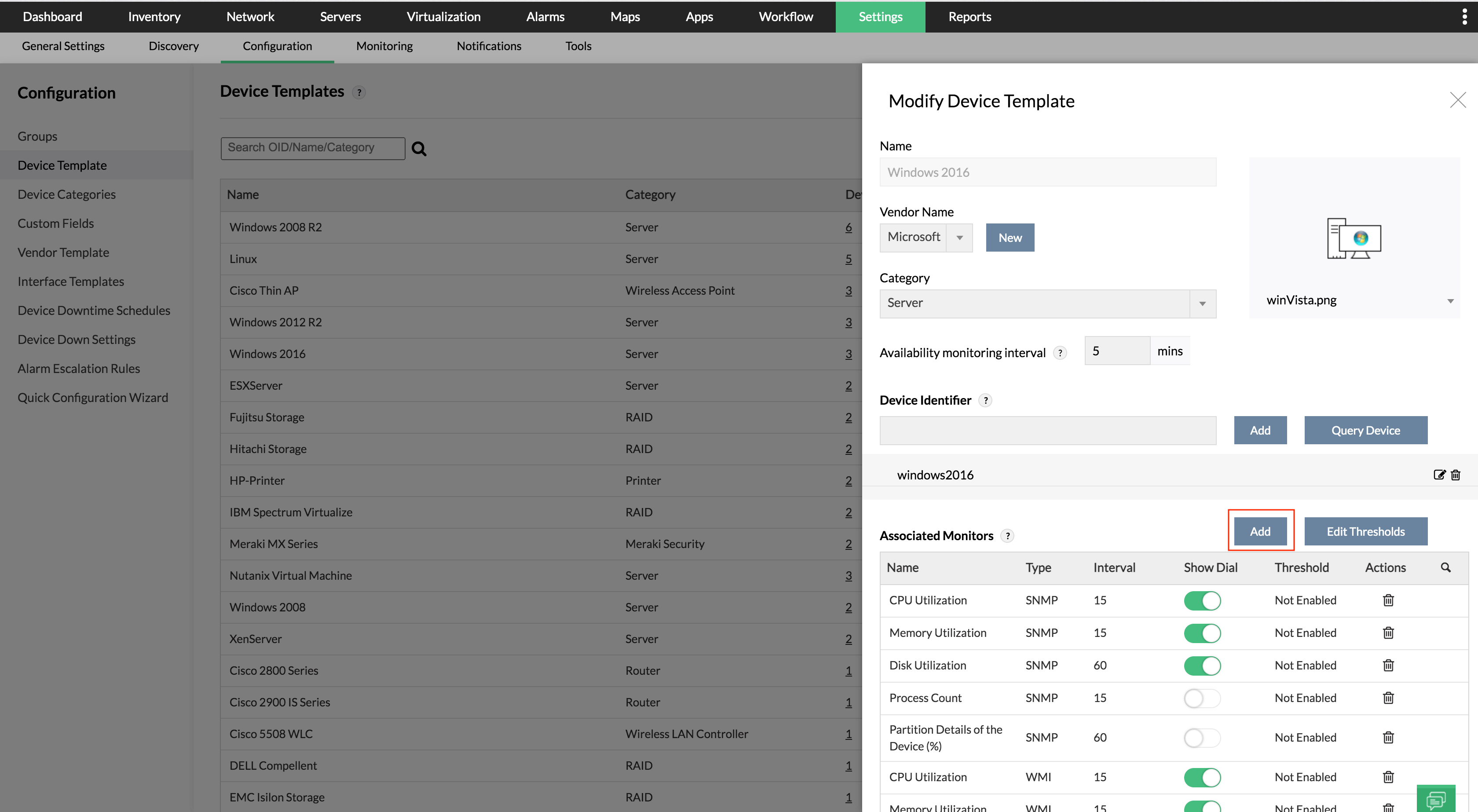The width and height of the screenshot is (1478, 812).
Task: Click the search icon in the monitors table header
Action: click(x=1445, y=567)
